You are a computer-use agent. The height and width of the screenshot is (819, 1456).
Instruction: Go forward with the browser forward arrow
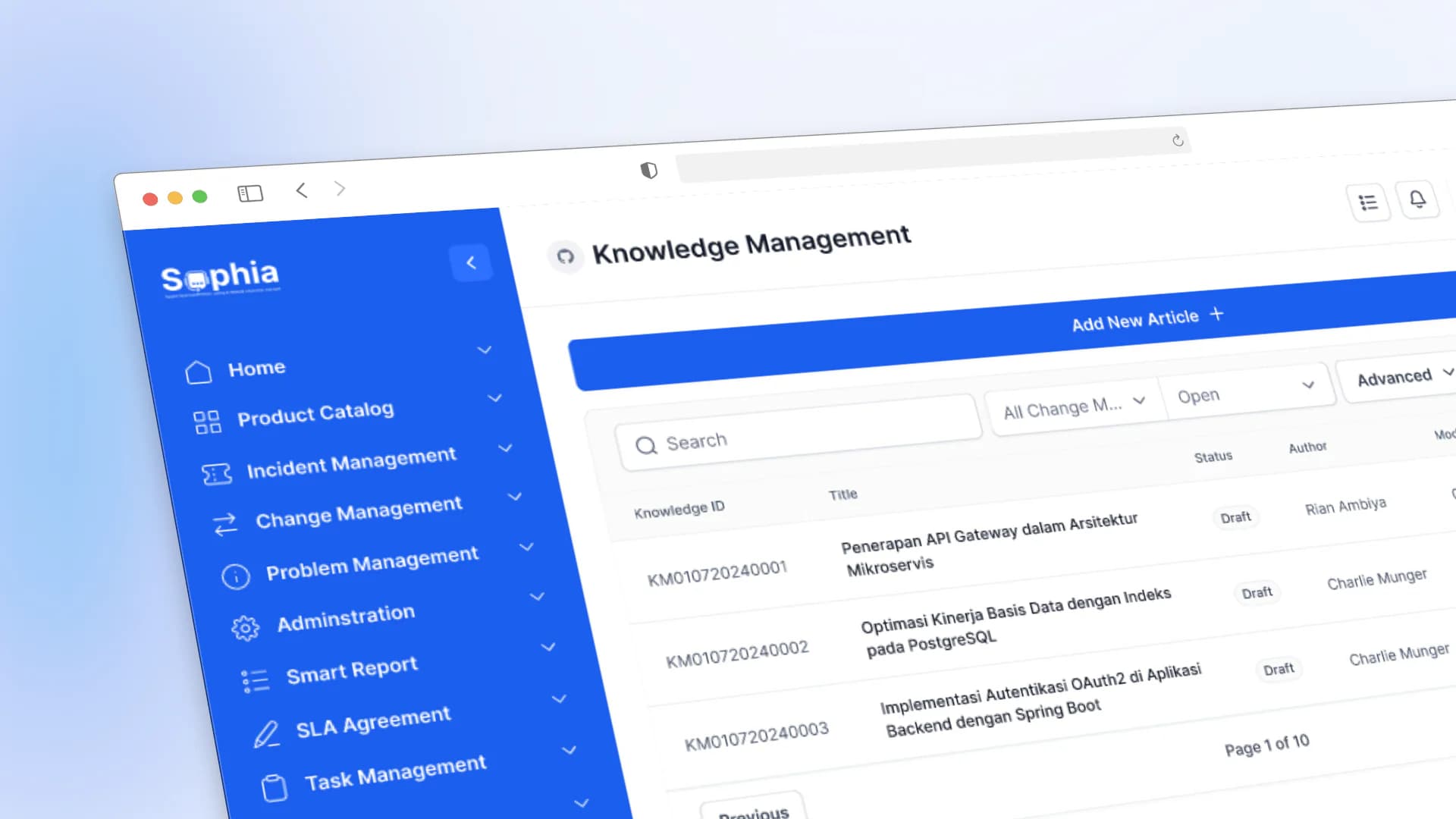coord(340,188)
